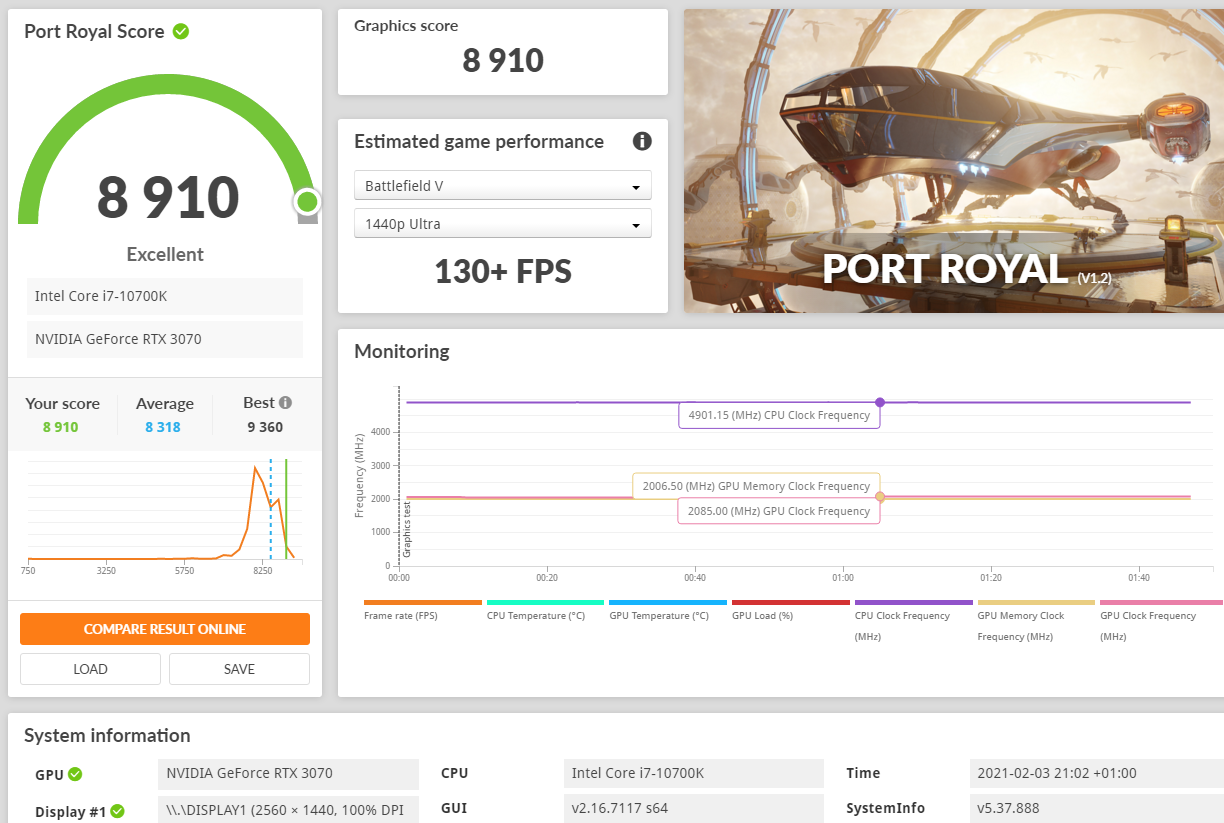Toggle the CPU Temperature legend swatch
Screen dimensions: 1224x823
pyautogui.click(x=546, y=602)
